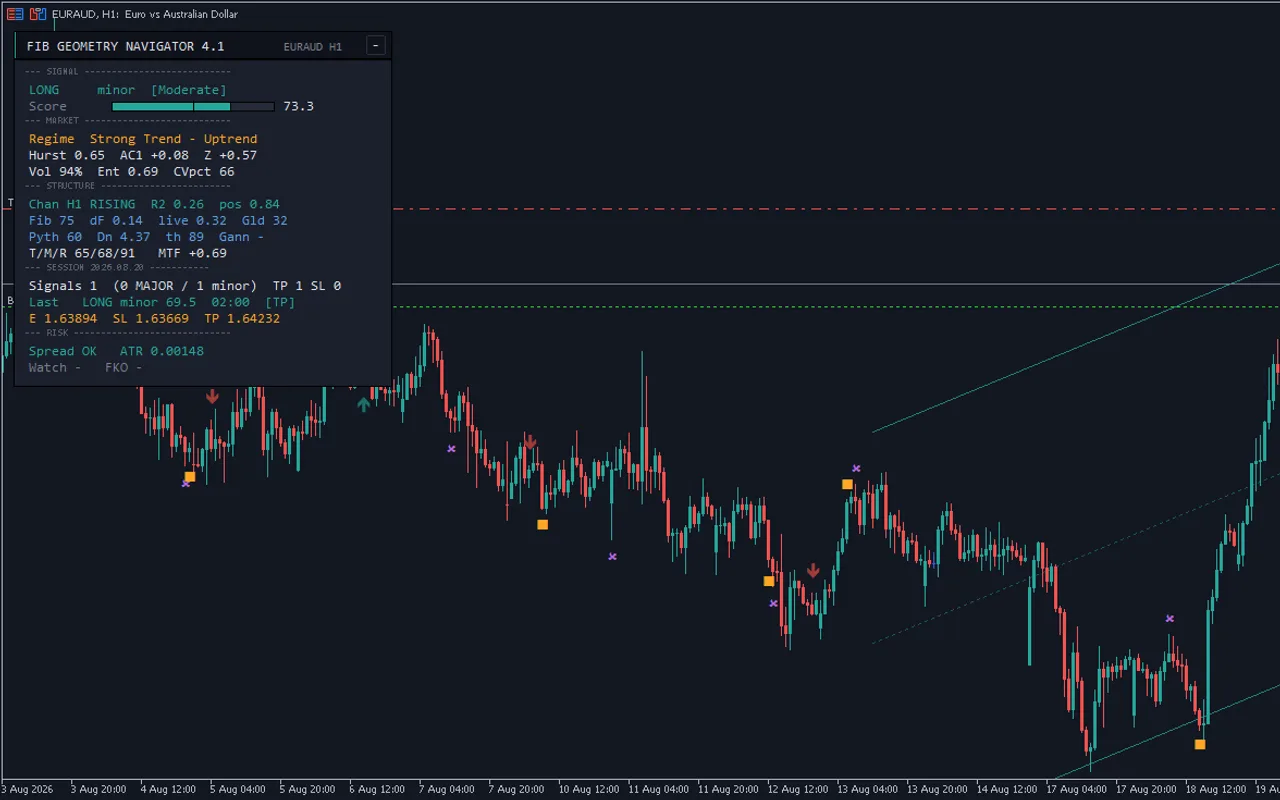
Task: Click the leftmost red down arrow signal
Action: pyautogui.click(x=212, y=397)
